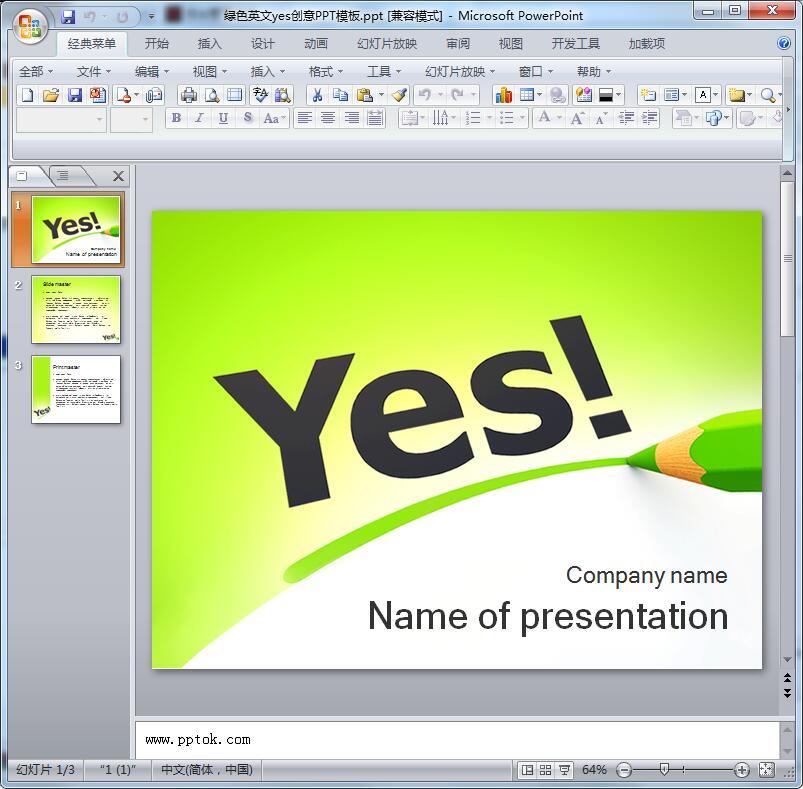Align text right
The height and width of the screenshot is (789, 803).
pos(351,118)
